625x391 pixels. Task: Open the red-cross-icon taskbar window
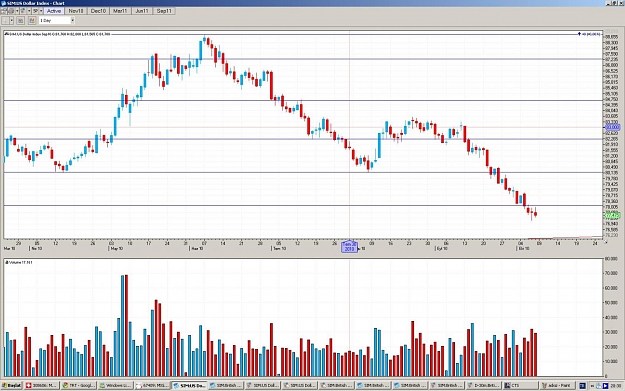[x=41, y=386]
